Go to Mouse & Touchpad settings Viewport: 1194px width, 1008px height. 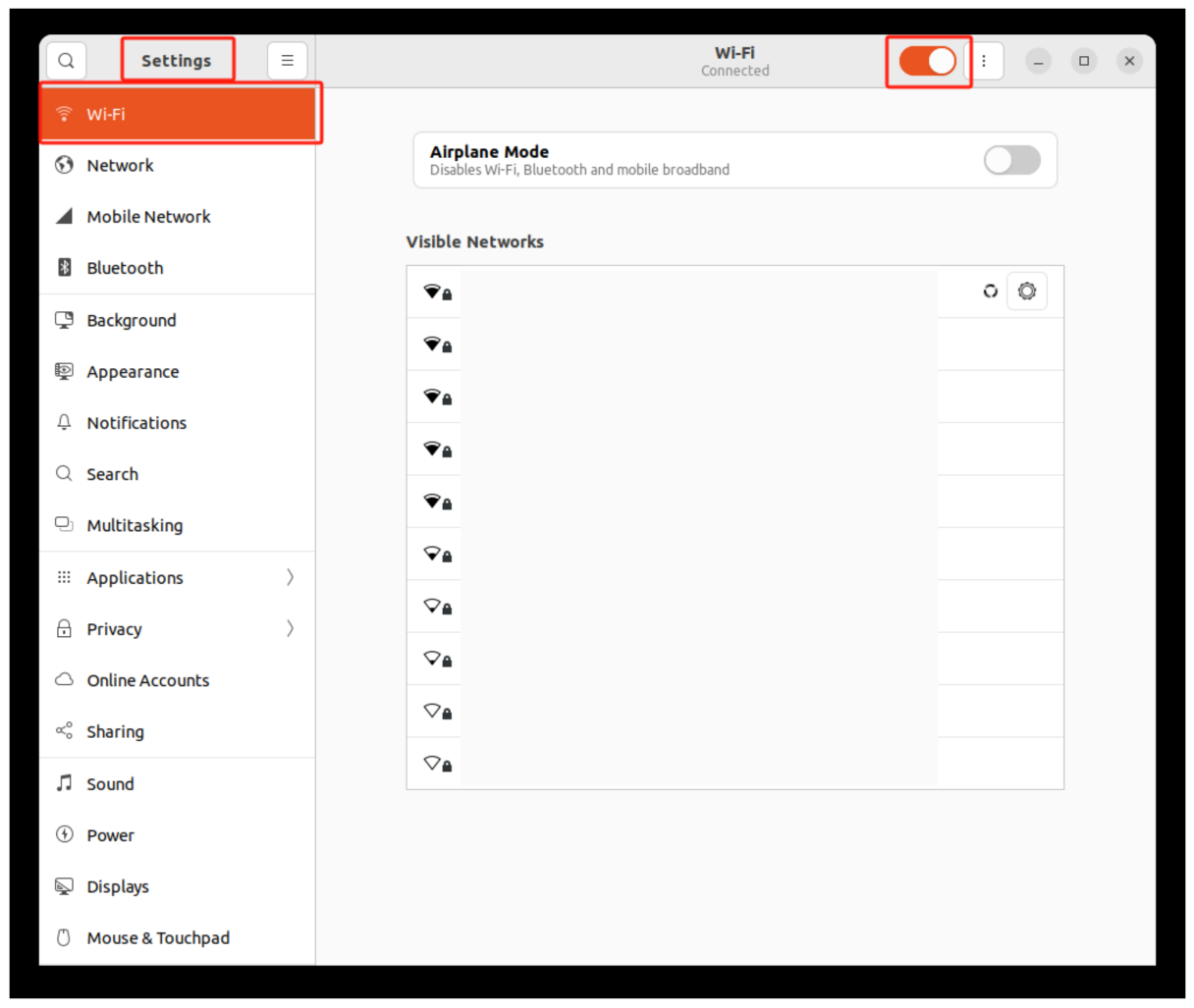point(157,937)
